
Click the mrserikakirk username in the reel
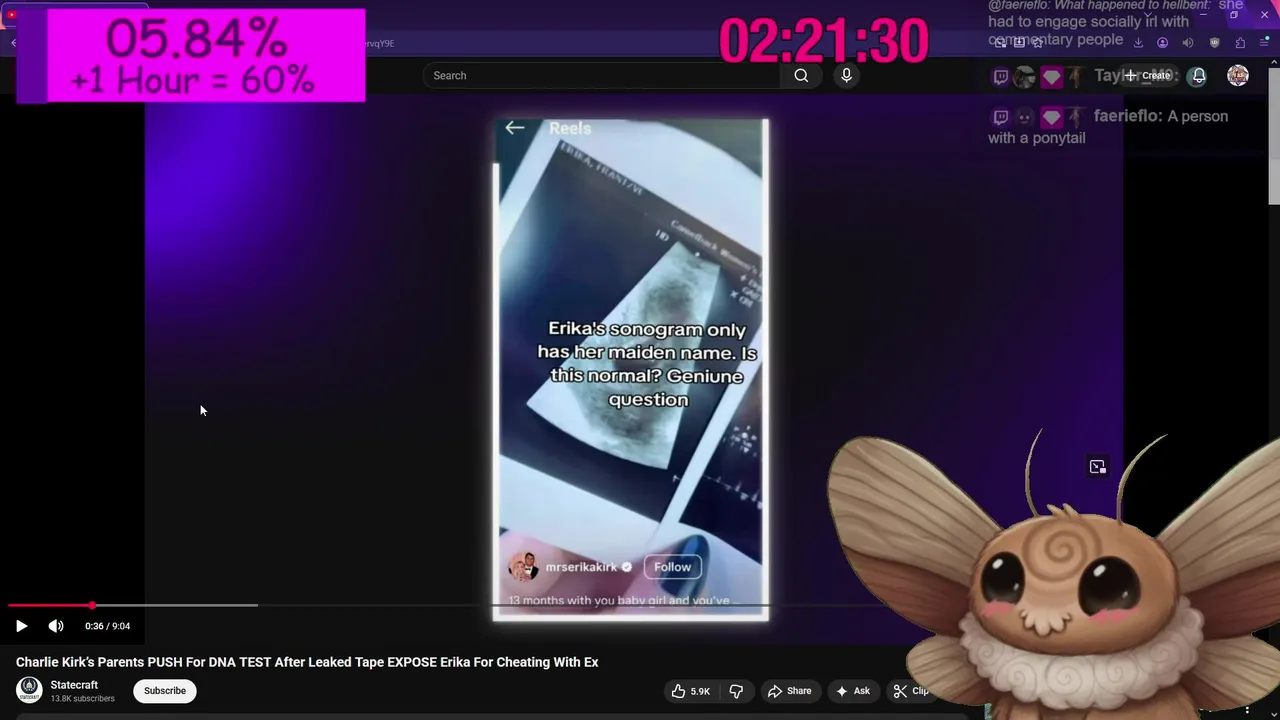pyautogui.click(x=581, y=567)
